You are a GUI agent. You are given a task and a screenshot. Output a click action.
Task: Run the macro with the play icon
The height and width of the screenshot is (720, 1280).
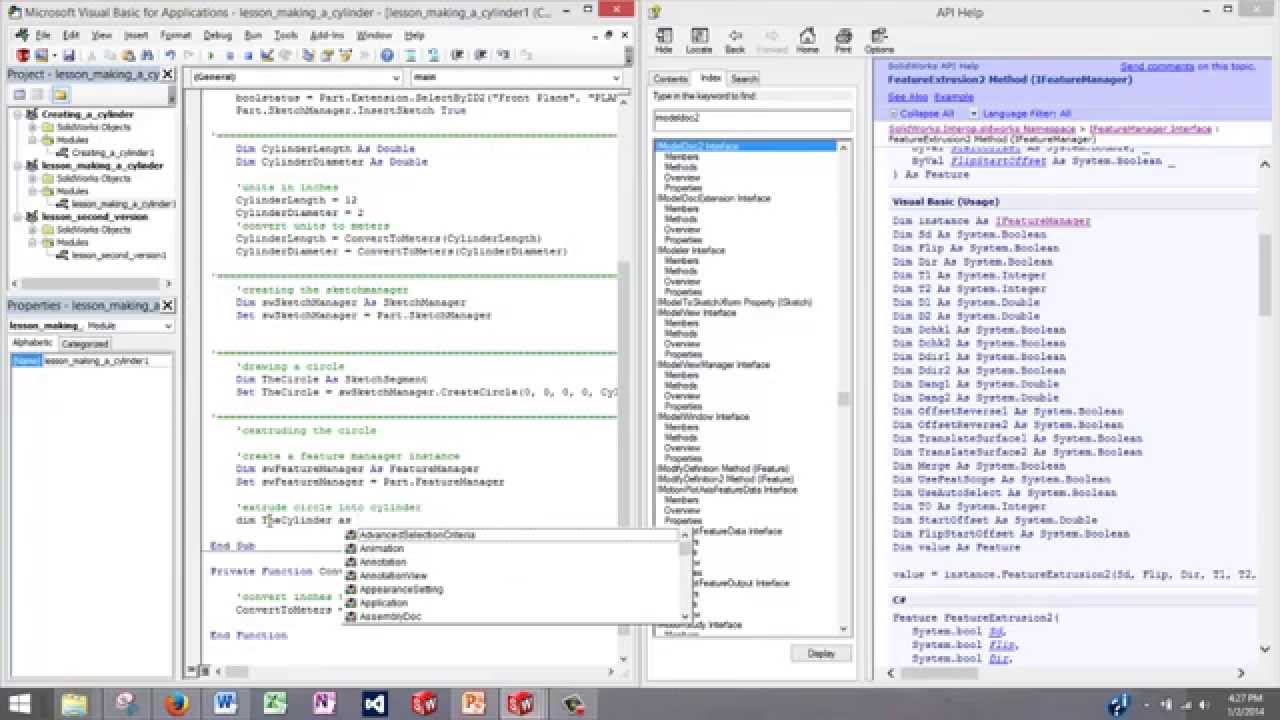[211, 55]
